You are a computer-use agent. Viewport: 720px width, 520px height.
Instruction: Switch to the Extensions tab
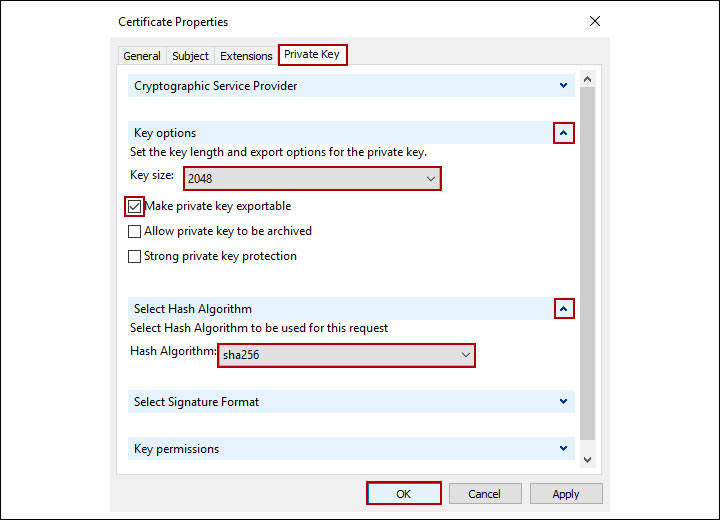[246, 56]
